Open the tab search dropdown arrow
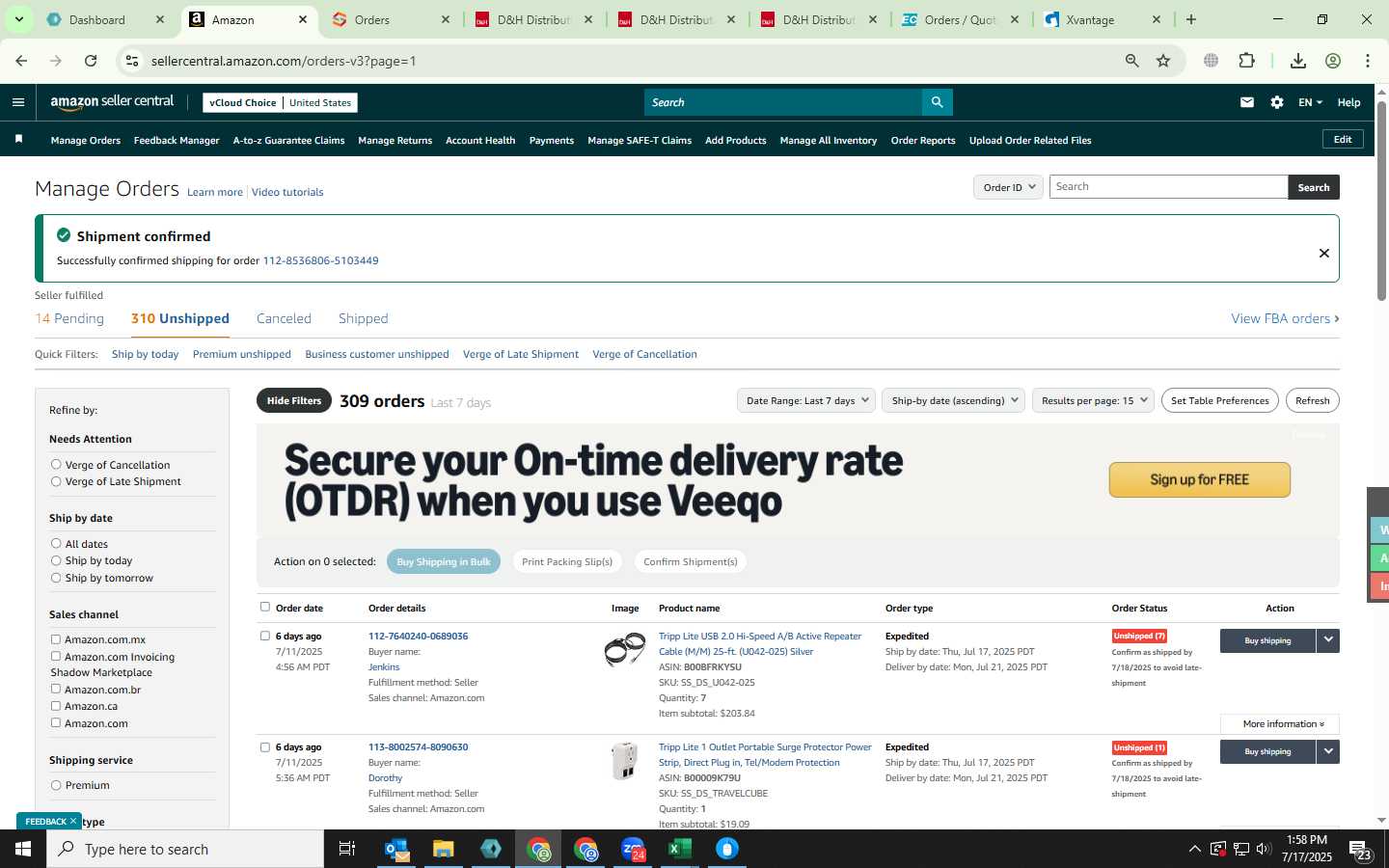The width and height of the screenshot is (1389, 868). [18, 19]
